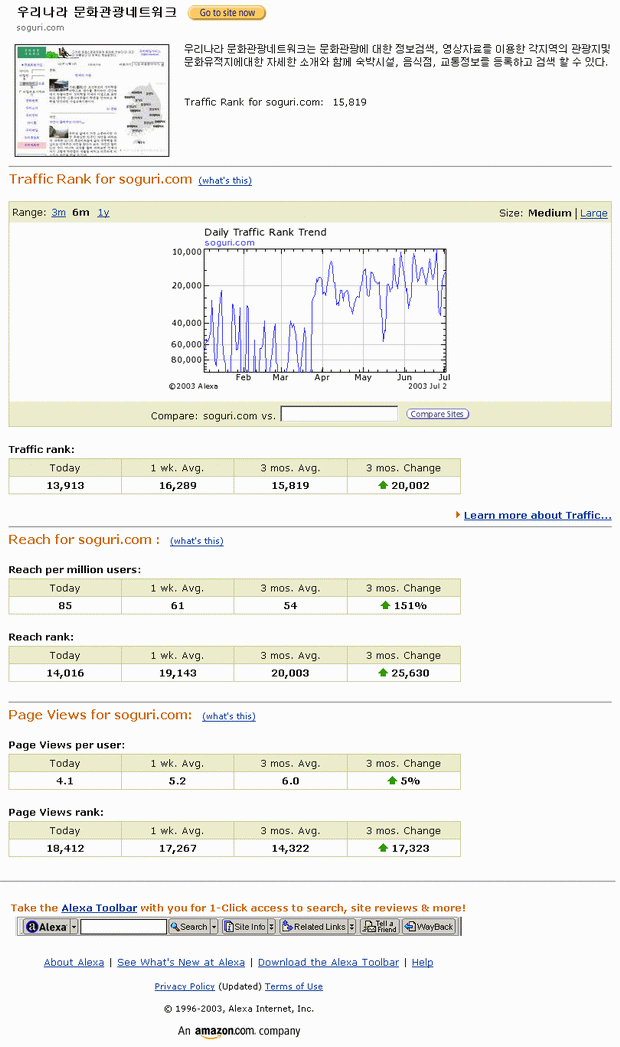
Task: Click the Traffic rank Today value 13,913
Action: [x=65, y=485]
